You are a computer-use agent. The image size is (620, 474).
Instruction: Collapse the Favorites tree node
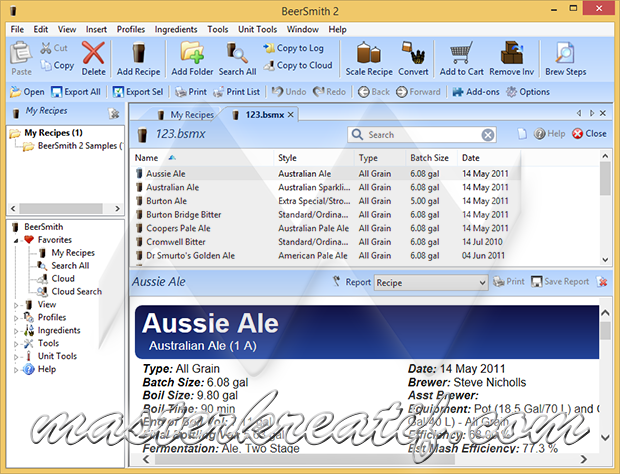[x=16, y=240]
